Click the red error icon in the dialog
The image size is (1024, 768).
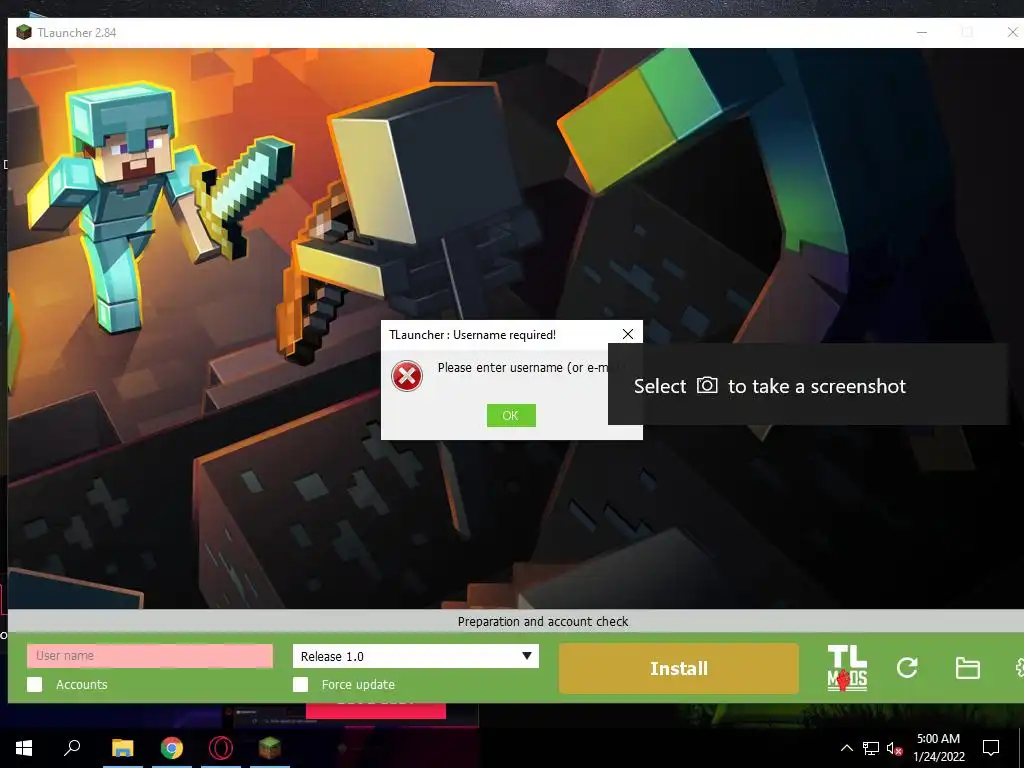pyautogui.click(x=407, y=376)
